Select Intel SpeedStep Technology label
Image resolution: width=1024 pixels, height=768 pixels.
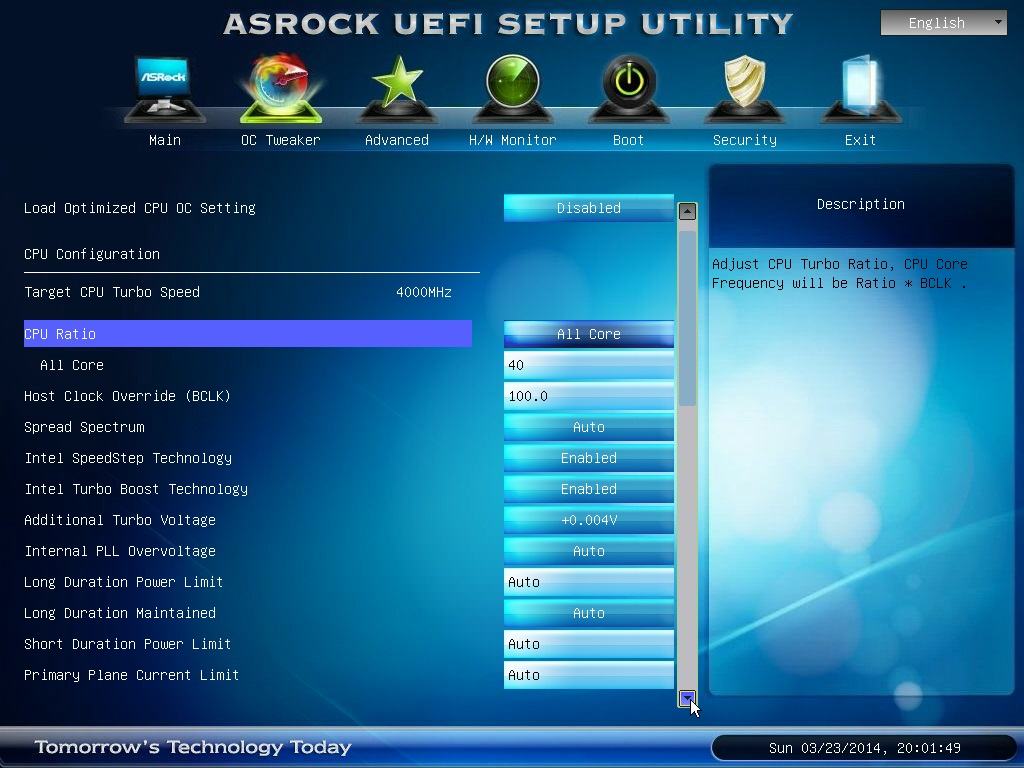(128, 458)
